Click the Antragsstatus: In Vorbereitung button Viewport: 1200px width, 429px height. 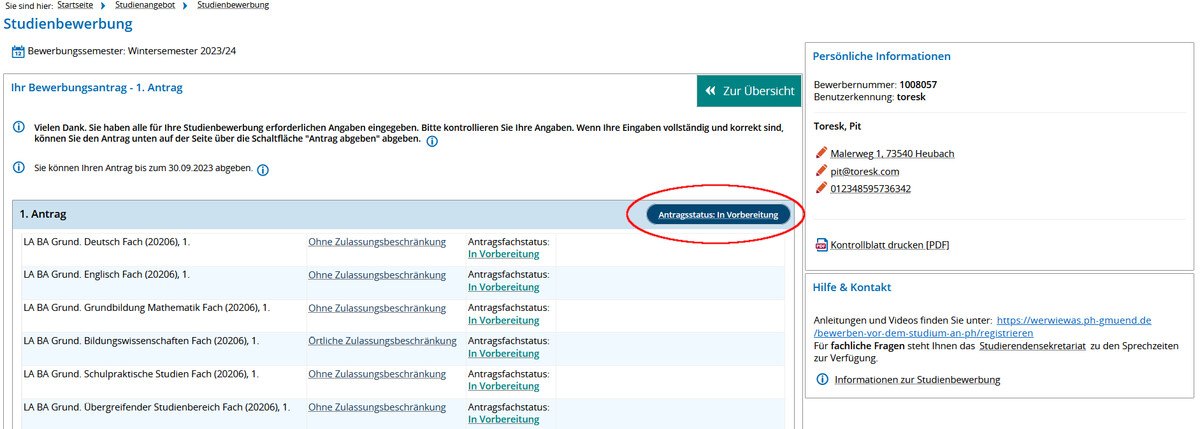point(718,215)
